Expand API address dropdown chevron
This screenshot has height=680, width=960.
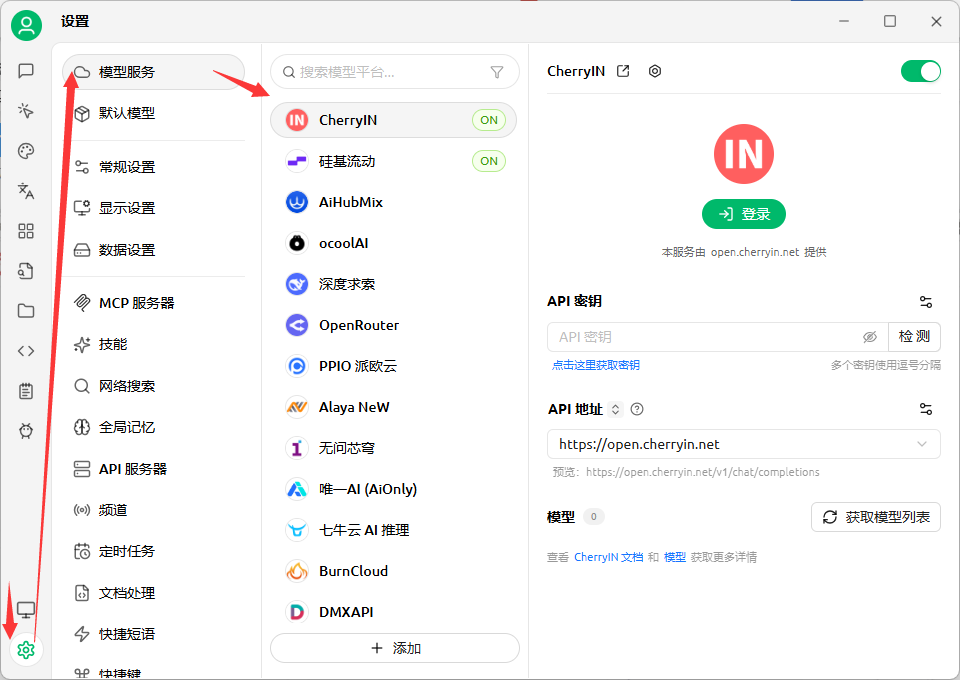point(921,444)
